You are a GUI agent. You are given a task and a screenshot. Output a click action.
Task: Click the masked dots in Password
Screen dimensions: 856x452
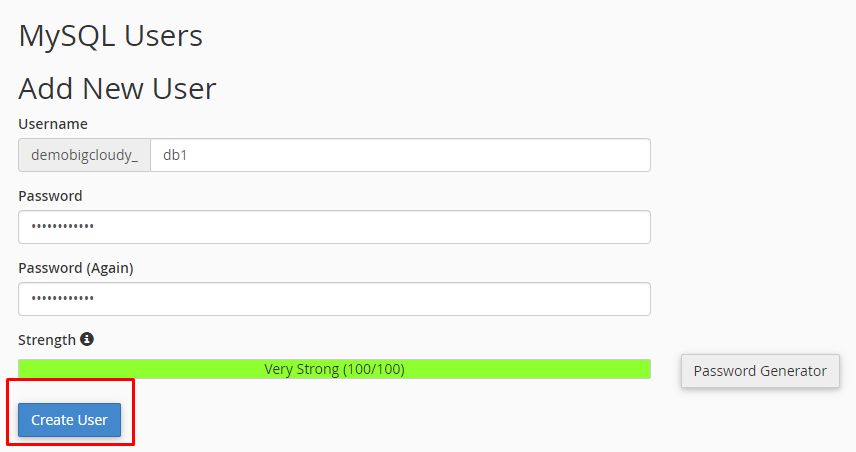(x=63, y=227)
